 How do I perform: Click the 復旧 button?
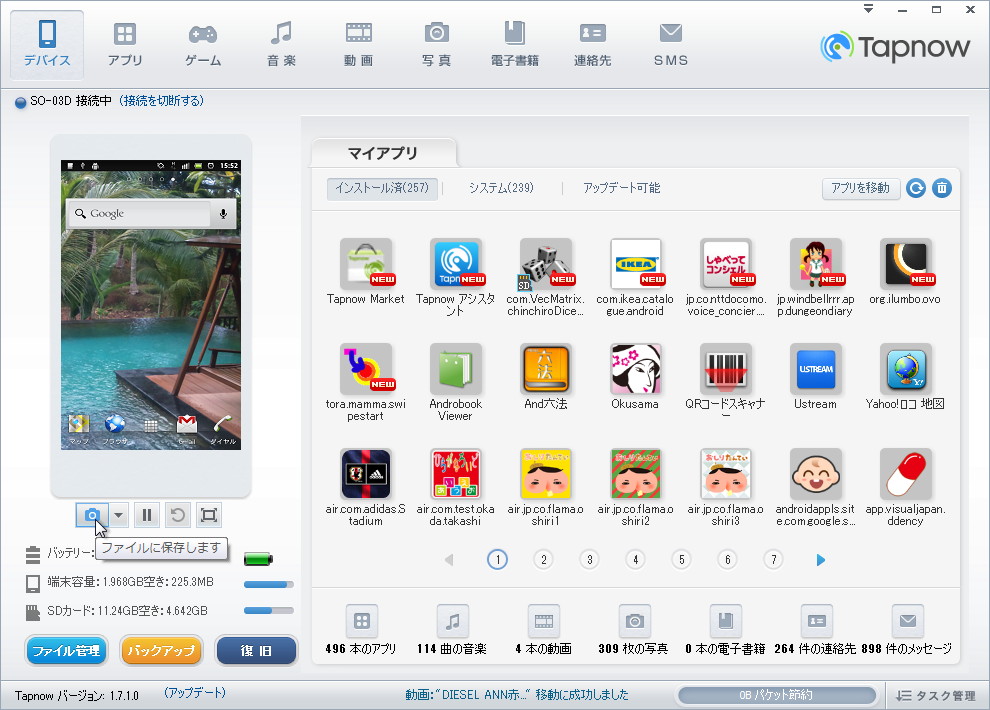point(256,650)
